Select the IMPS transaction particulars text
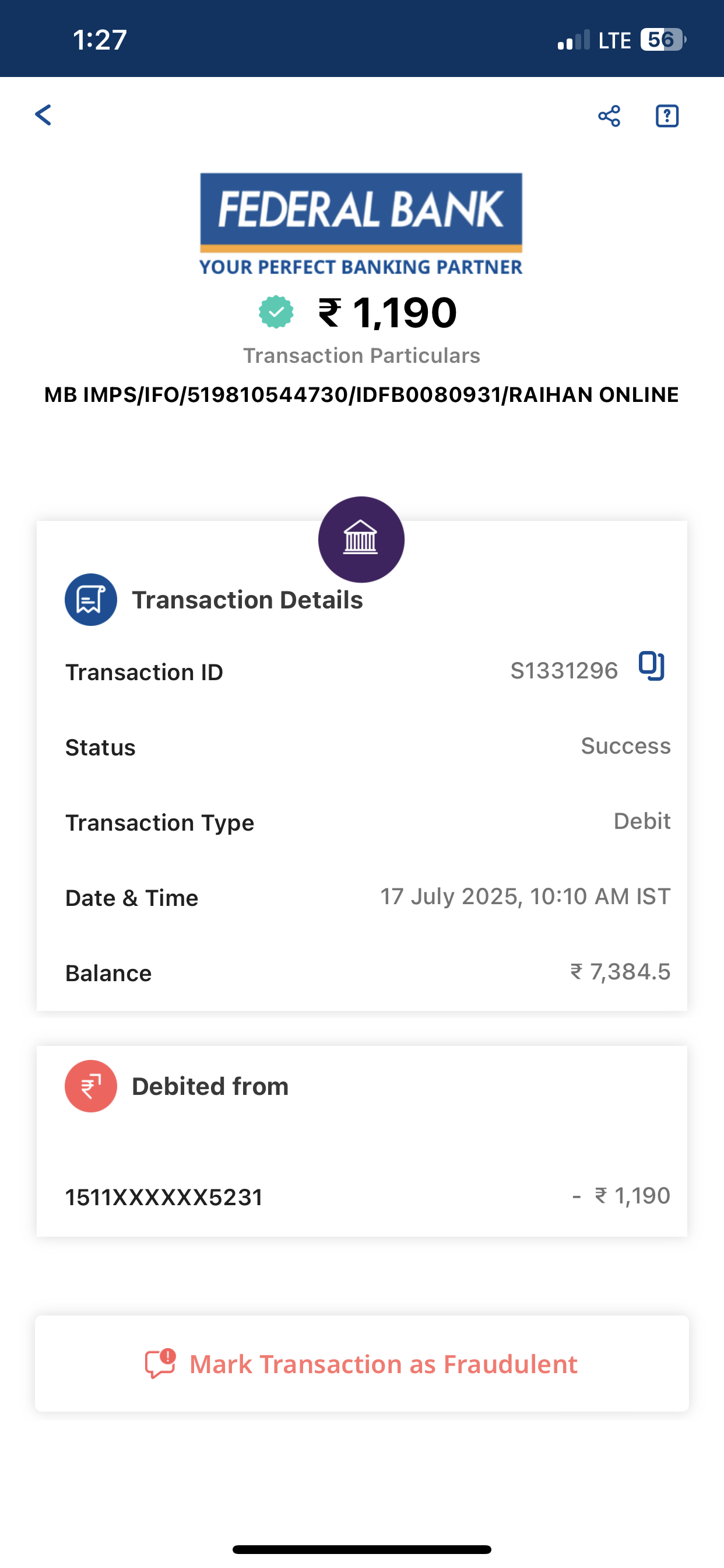This screenshot has width=724, height=1568. (x=361, y=395)
